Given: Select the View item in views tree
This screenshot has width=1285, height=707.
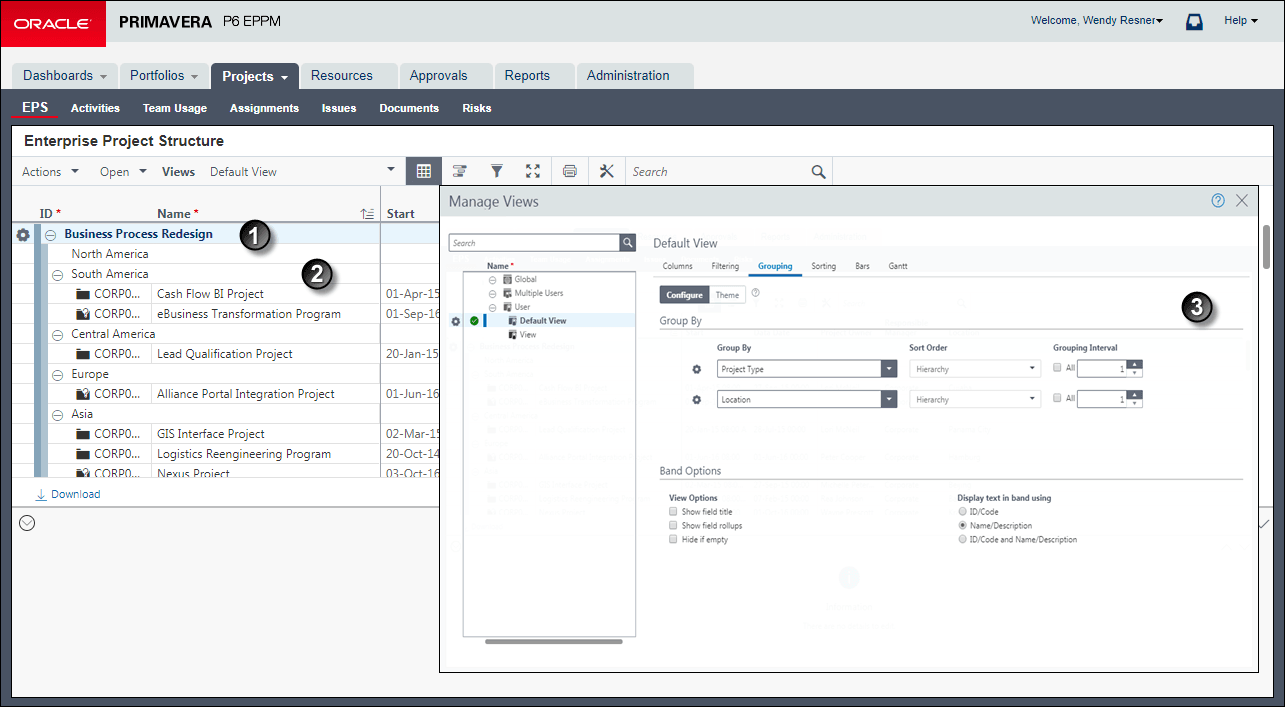Looking at the screenshot, I should (528, 335).
